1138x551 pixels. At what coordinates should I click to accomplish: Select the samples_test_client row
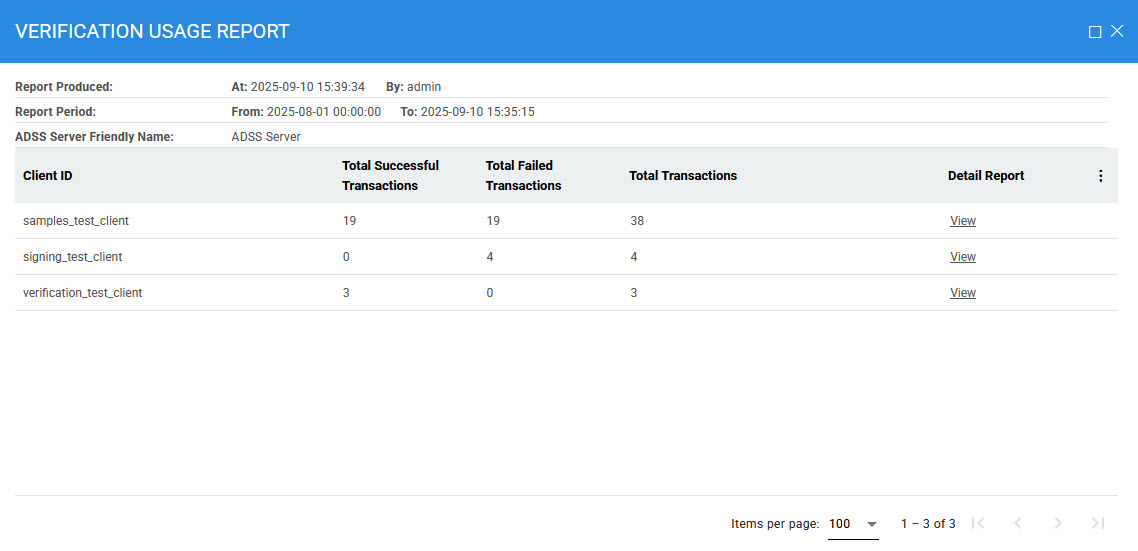76,221
